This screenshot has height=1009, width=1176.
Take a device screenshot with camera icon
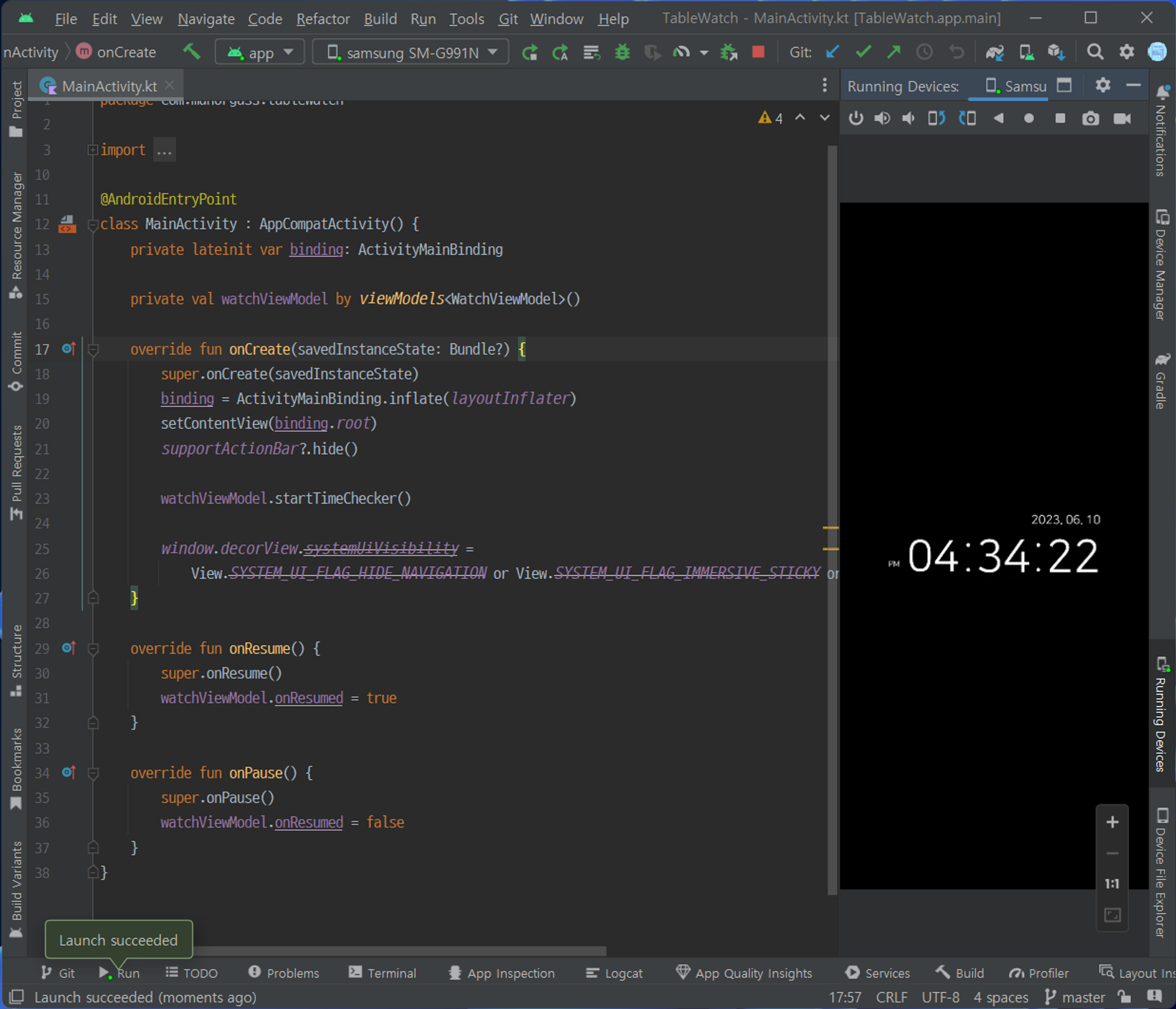coord(1090,119)
